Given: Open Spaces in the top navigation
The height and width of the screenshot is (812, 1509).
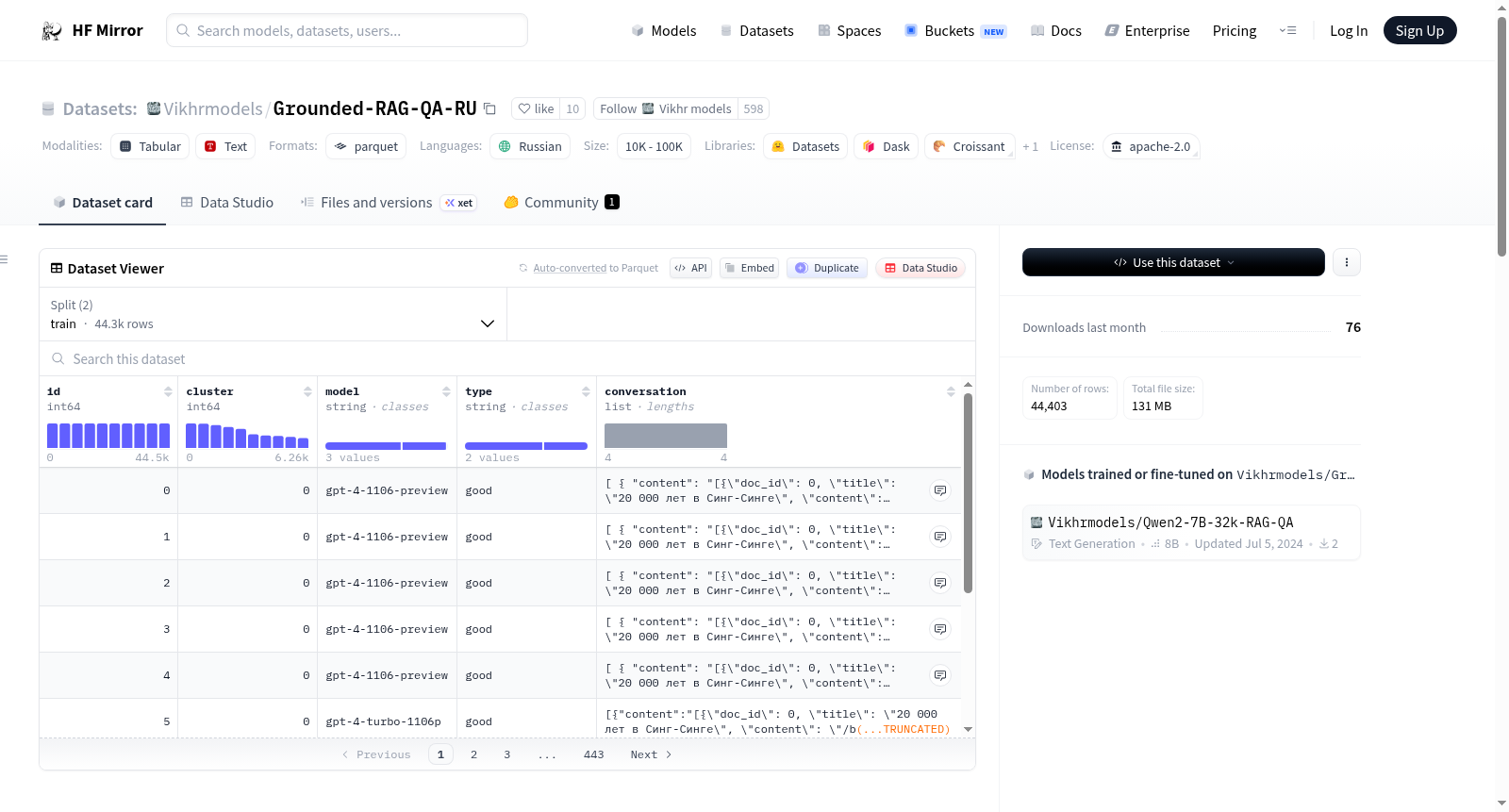Looking at the screenshot, I should coord(850,31).
